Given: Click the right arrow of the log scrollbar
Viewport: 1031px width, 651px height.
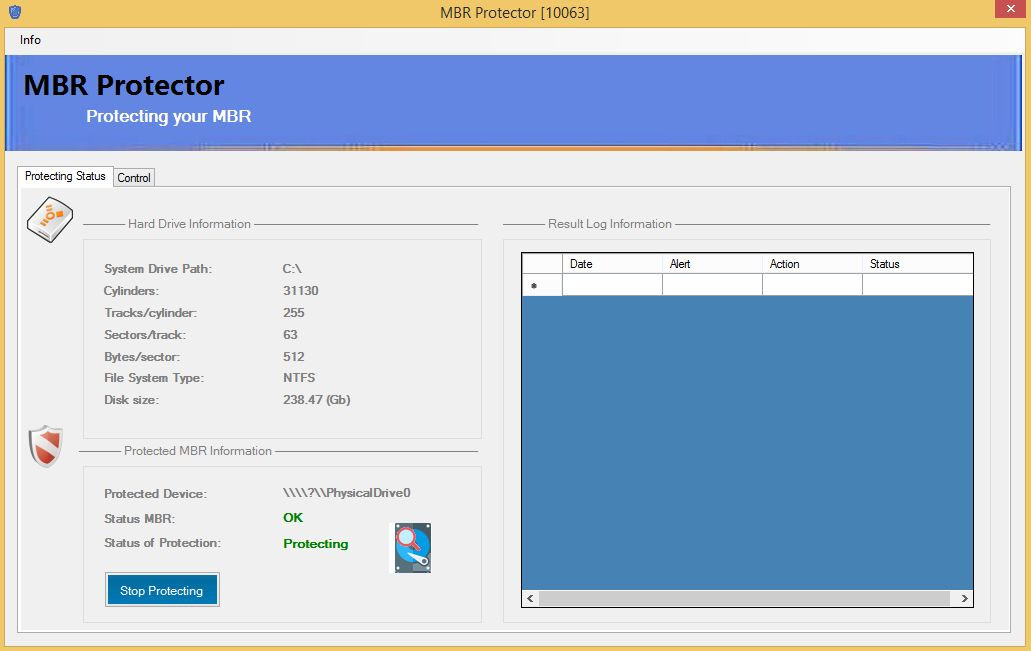Looking at the screenshot, I should (x=964, y=598).
